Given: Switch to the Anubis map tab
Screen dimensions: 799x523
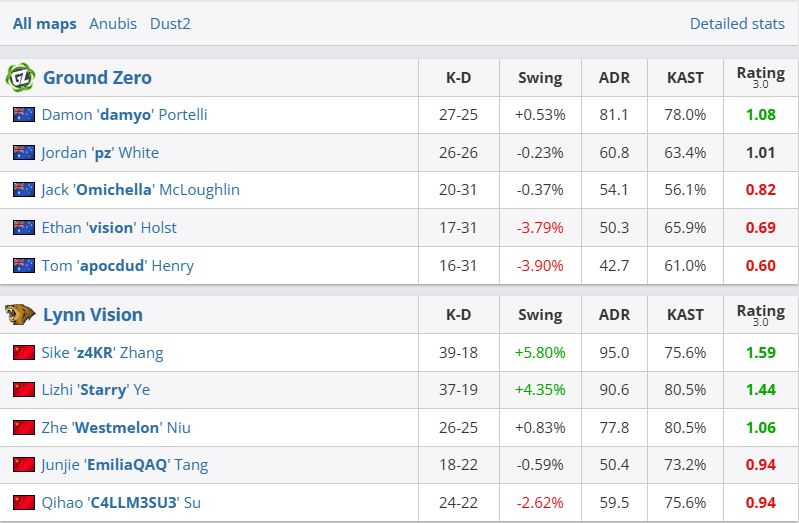Looking at the screenshot, I should click(x=113, y=23).
